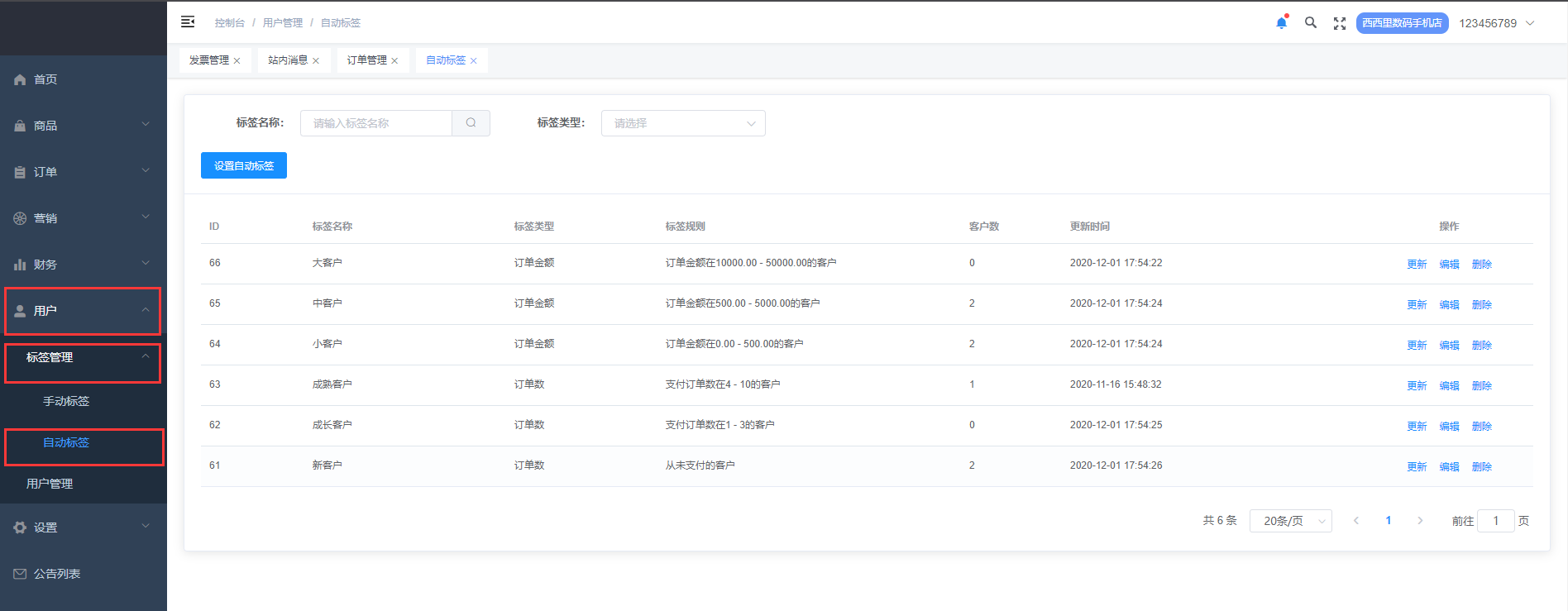Close the 发票管理 tab
Image resolution: width=1568 pixels, height=611 pixels.
point(237,61)
